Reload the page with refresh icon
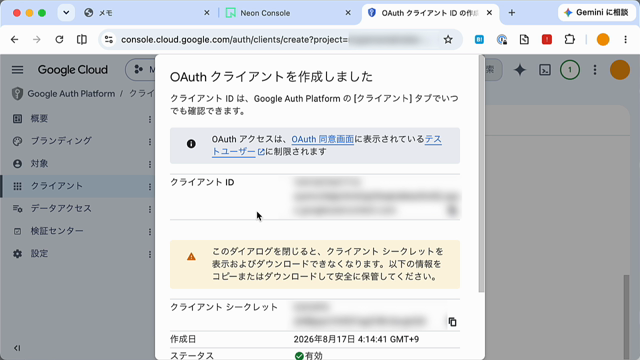Viewport: 640px width, 360px height. (x=59, y=40)
